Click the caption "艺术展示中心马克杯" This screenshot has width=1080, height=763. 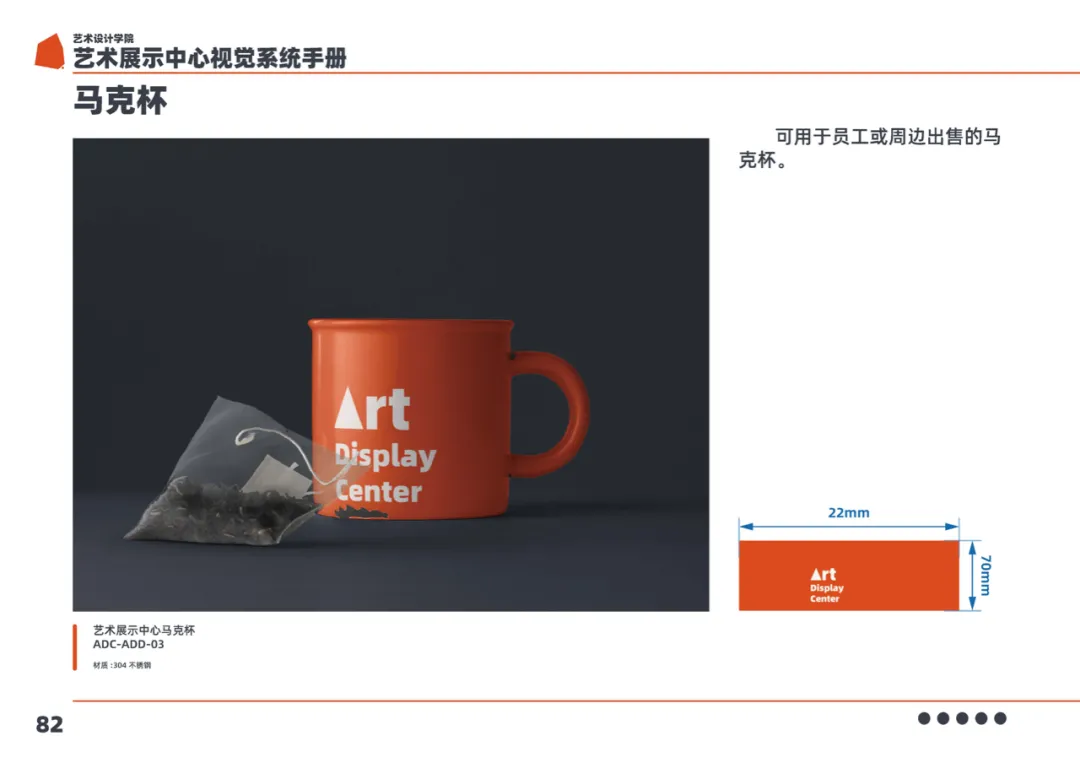[x=144, y=630]
